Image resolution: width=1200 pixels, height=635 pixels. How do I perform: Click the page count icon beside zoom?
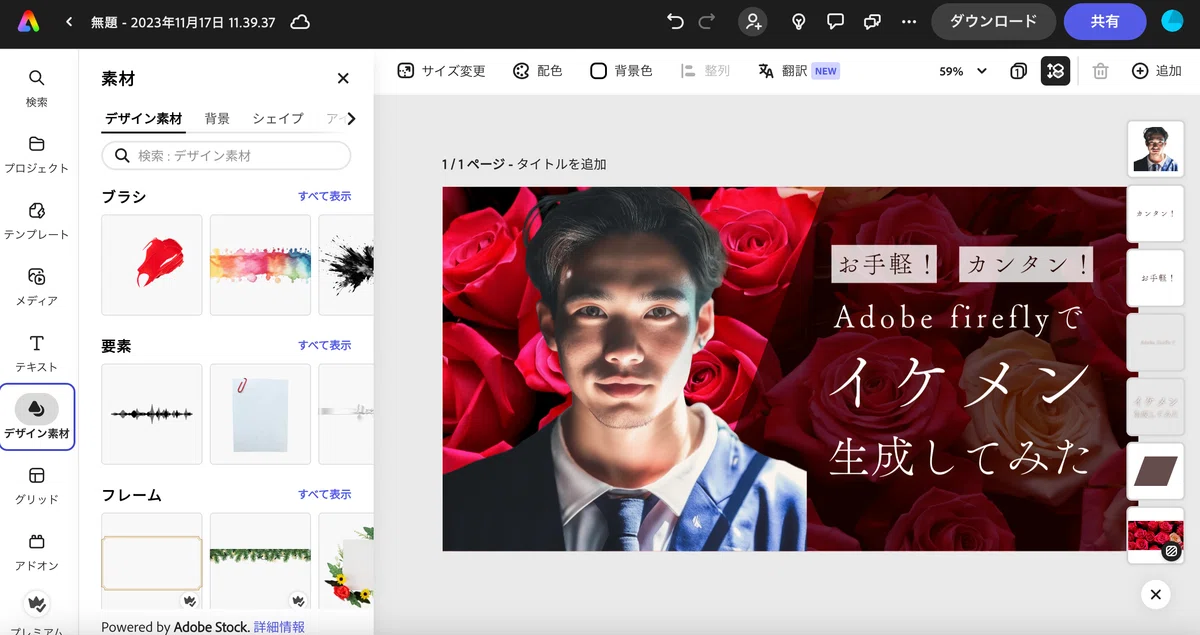pos(1018,71)
